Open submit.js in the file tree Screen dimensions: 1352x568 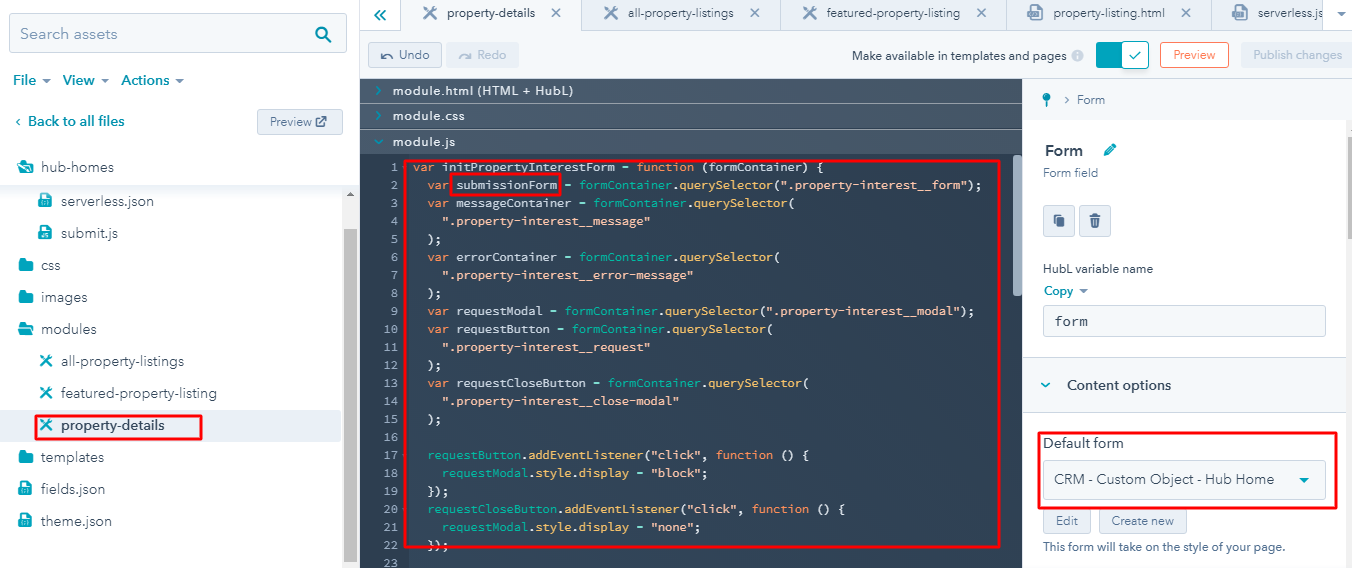coord(89,233)
